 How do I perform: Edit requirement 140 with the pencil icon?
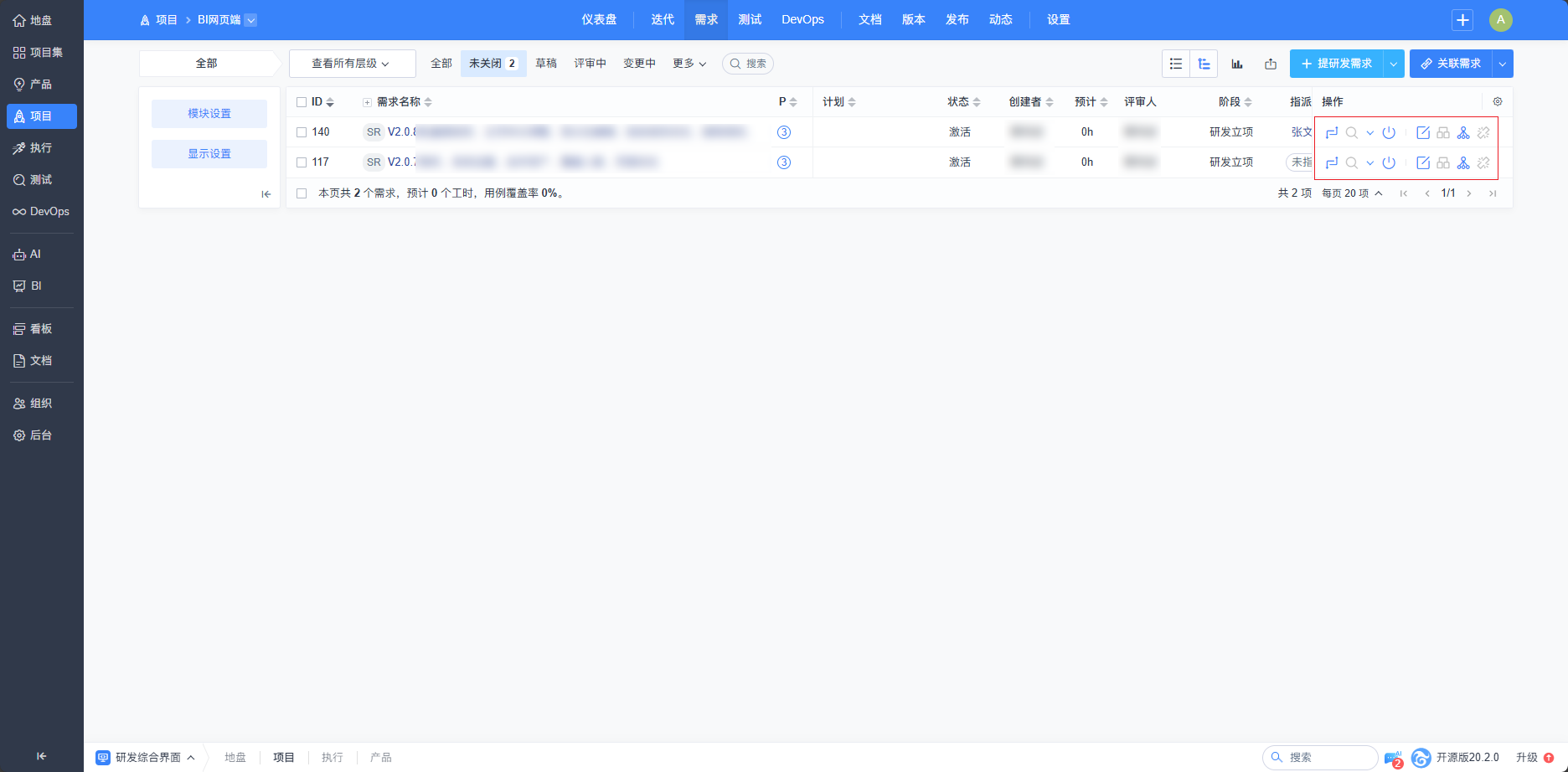coord(1423,132)
